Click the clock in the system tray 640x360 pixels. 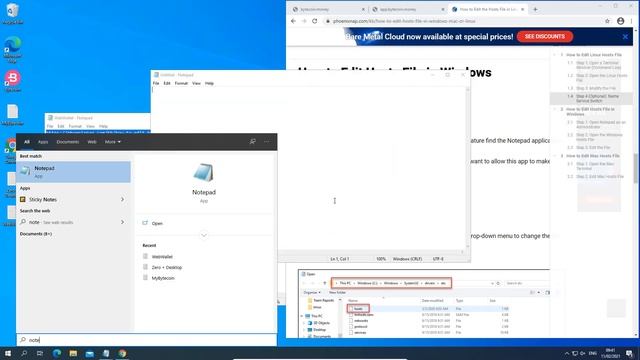point(610,353)
